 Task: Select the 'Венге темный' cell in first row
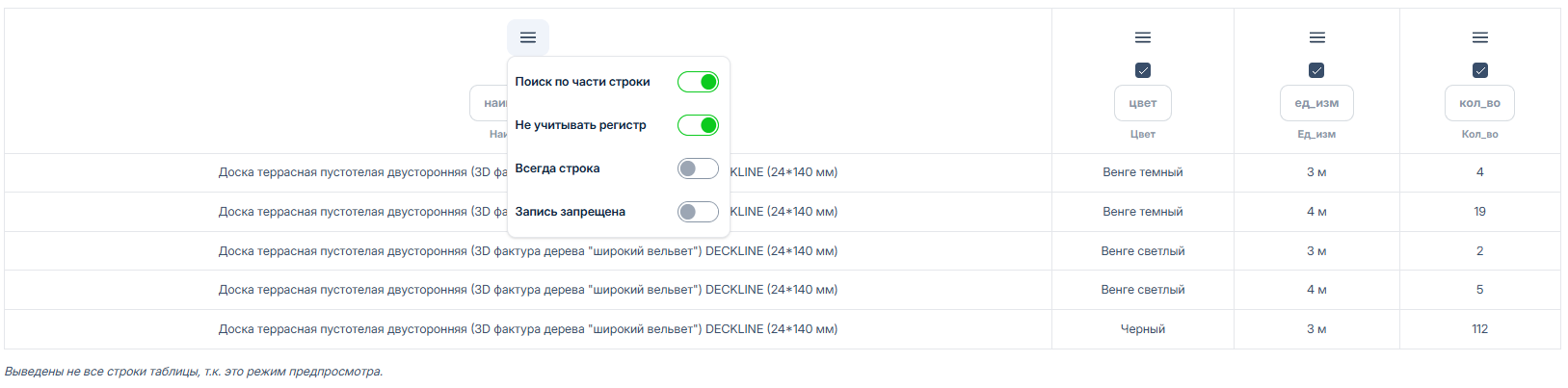tap(1143, 172)
